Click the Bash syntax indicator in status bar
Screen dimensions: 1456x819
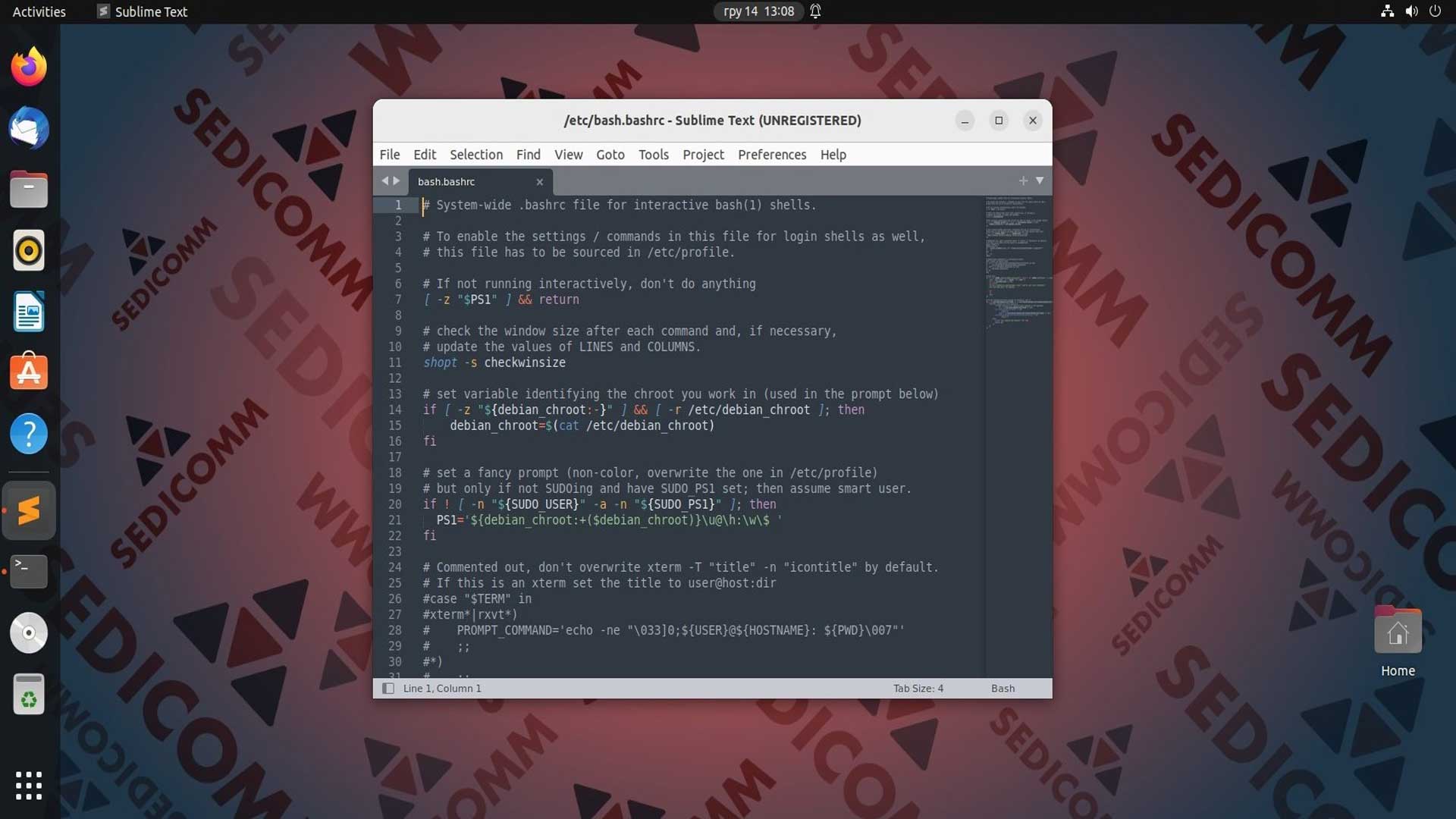[1003, 688]
